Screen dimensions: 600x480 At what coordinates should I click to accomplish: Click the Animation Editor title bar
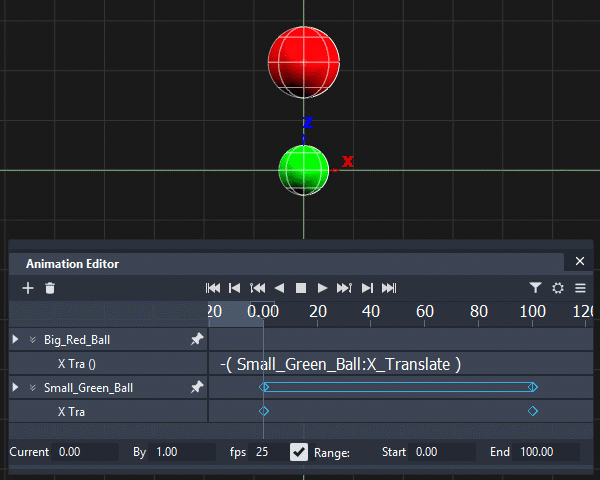tap(286, 264)
